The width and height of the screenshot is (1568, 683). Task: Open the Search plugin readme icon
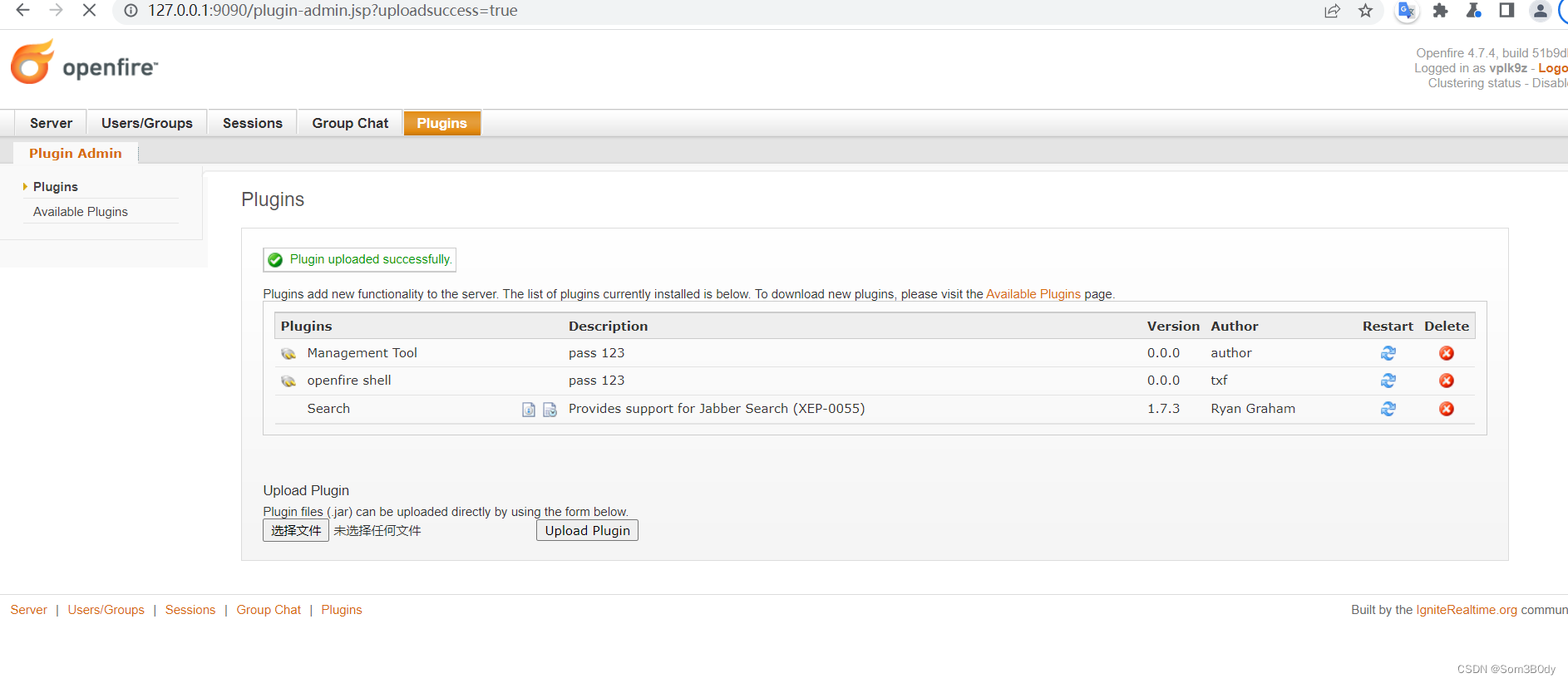[x=528, y=410]
